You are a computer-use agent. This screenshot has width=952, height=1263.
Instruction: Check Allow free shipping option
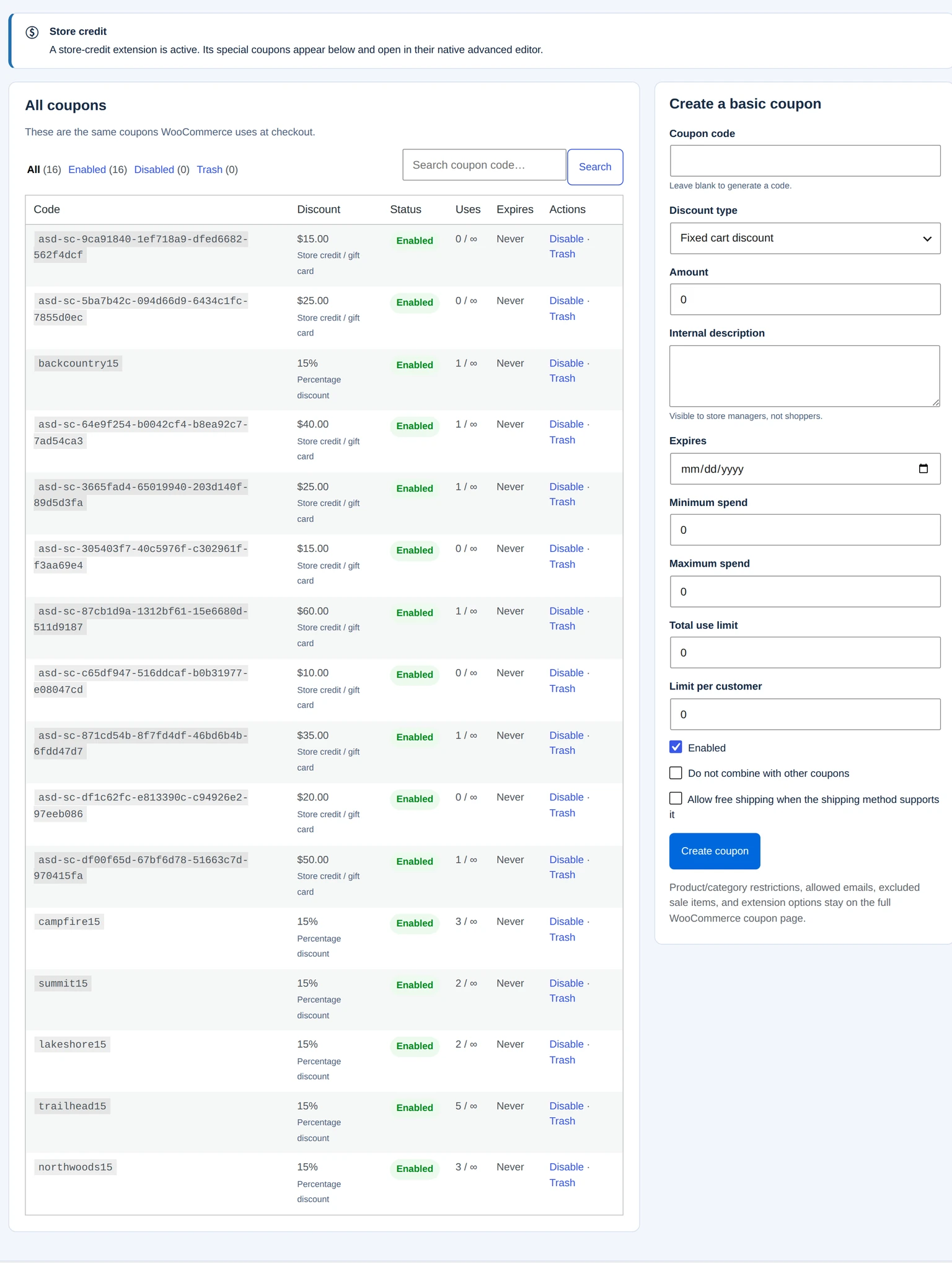tap(676, 799)
